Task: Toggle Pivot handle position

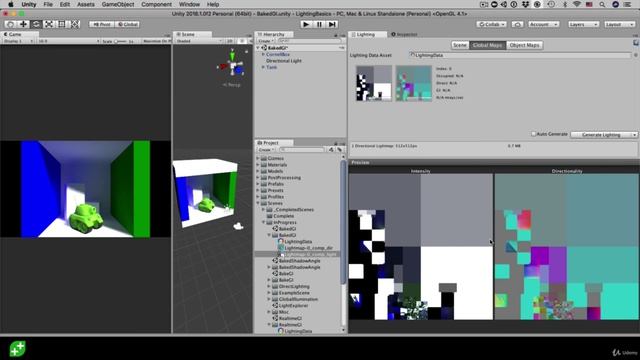Action: 101,24
